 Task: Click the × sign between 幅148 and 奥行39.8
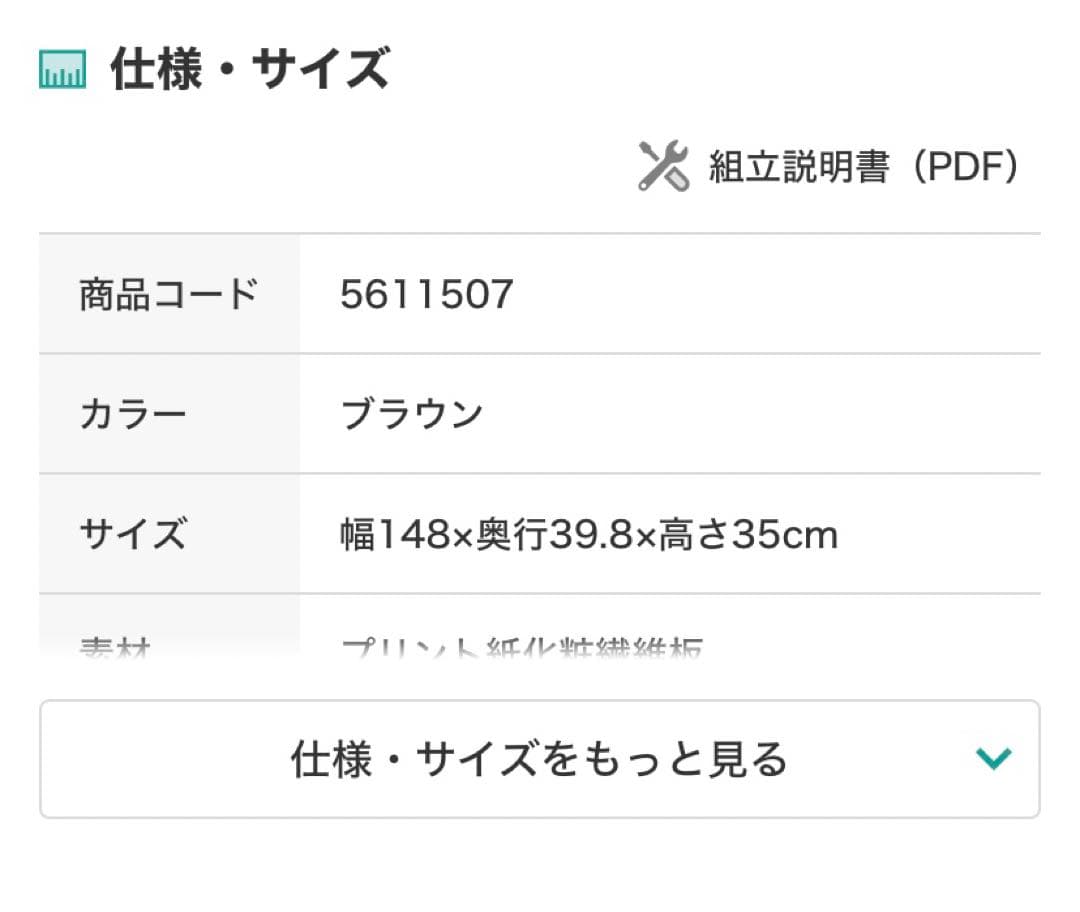coord(462,538)
